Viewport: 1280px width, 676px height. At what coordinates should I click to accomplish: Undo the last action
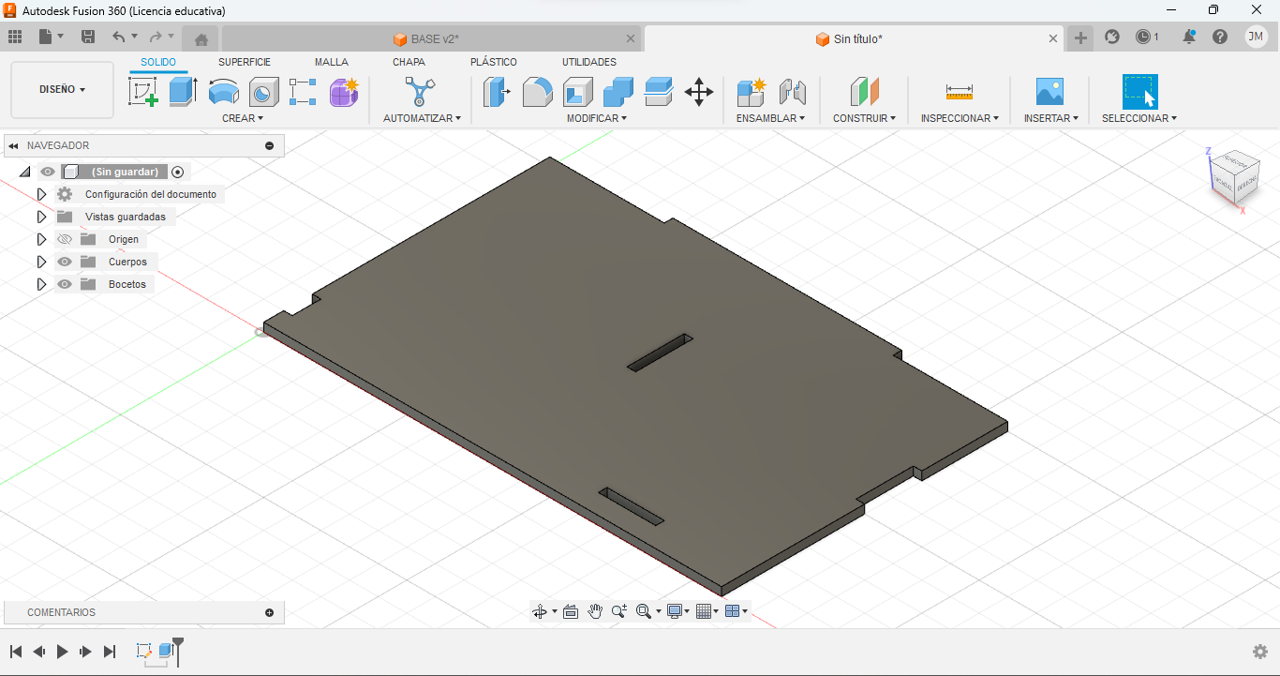pyautogui.click(x=119, y=37)
